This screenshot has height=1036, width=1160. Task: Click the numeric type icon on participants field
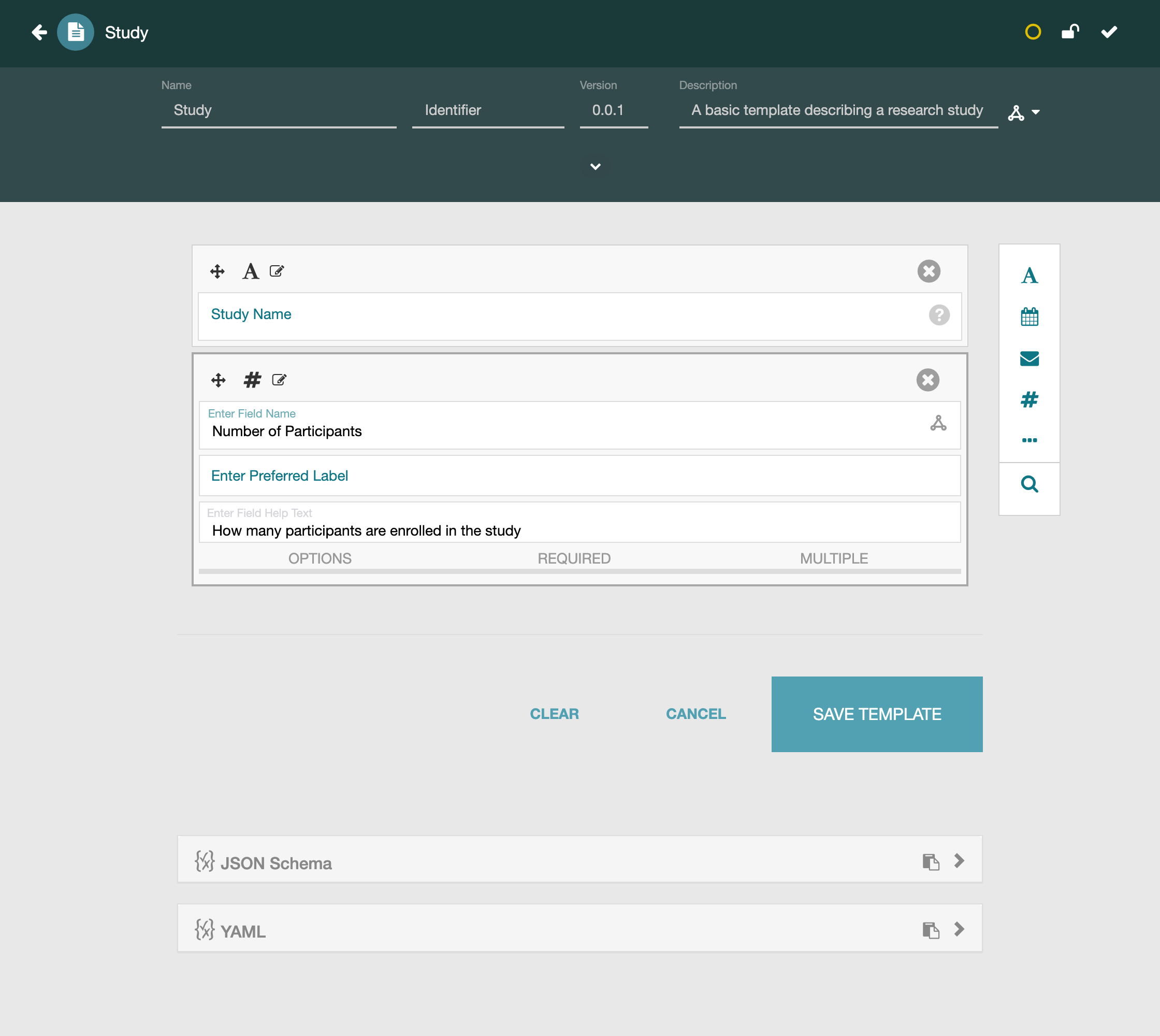252,380
